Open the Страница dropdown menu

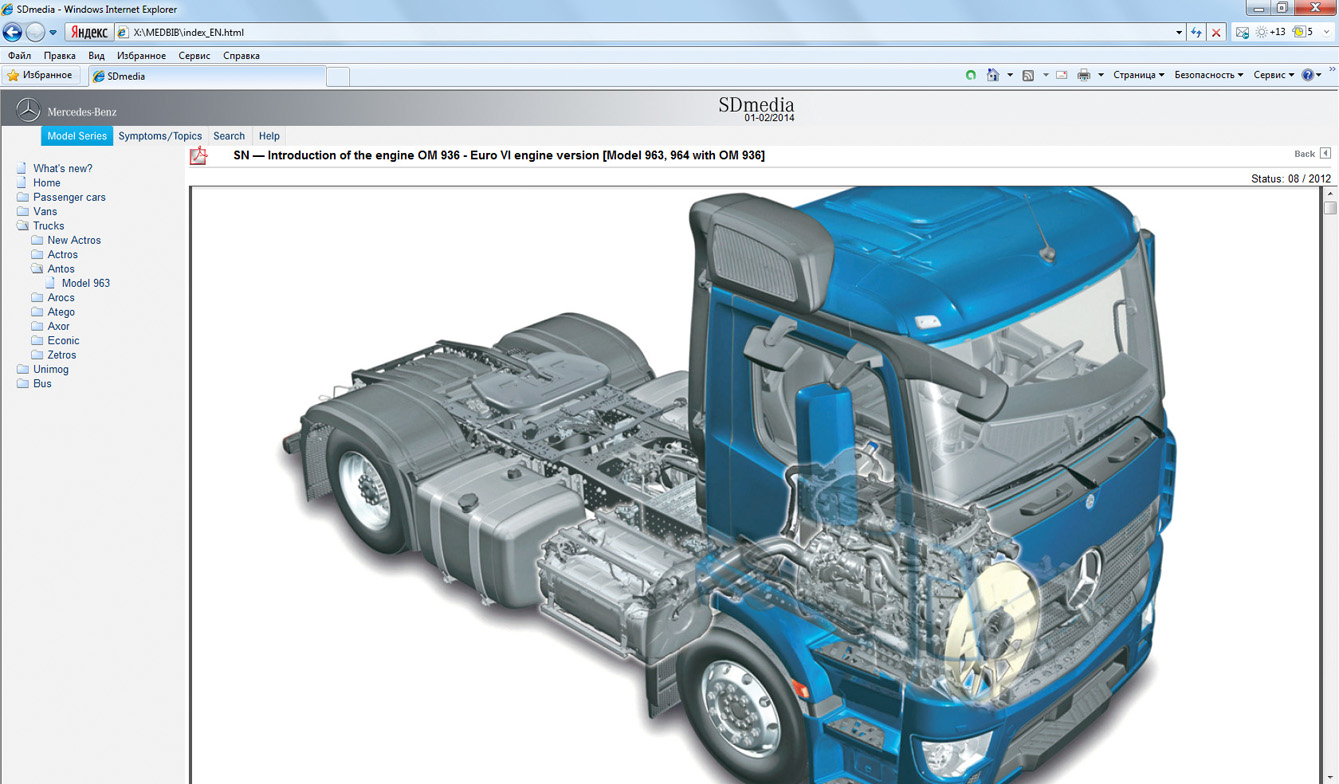tap(1138, 75)
